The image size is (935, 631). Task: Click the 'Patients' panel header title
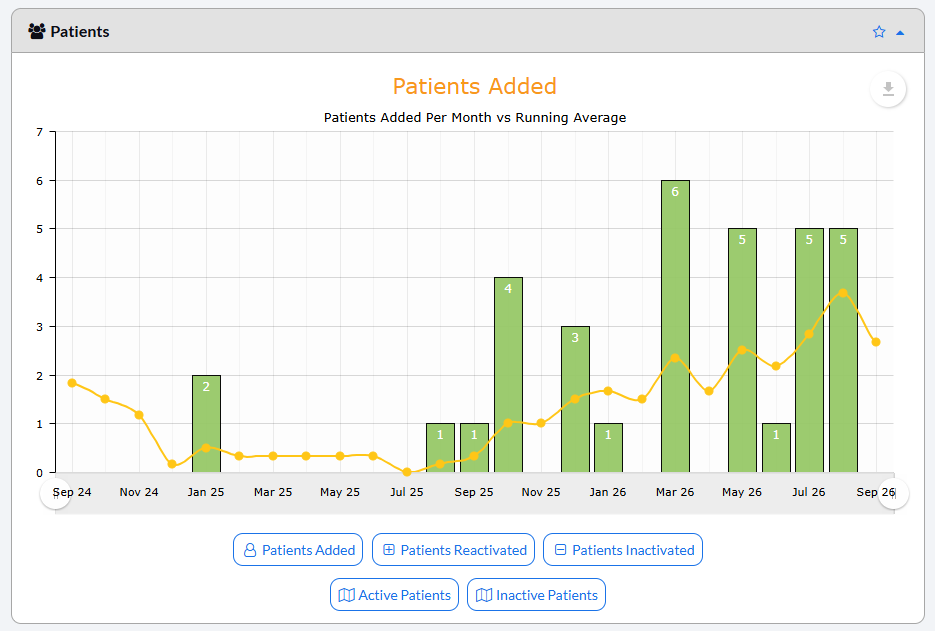pyautogui.click(x=80, y=32)
